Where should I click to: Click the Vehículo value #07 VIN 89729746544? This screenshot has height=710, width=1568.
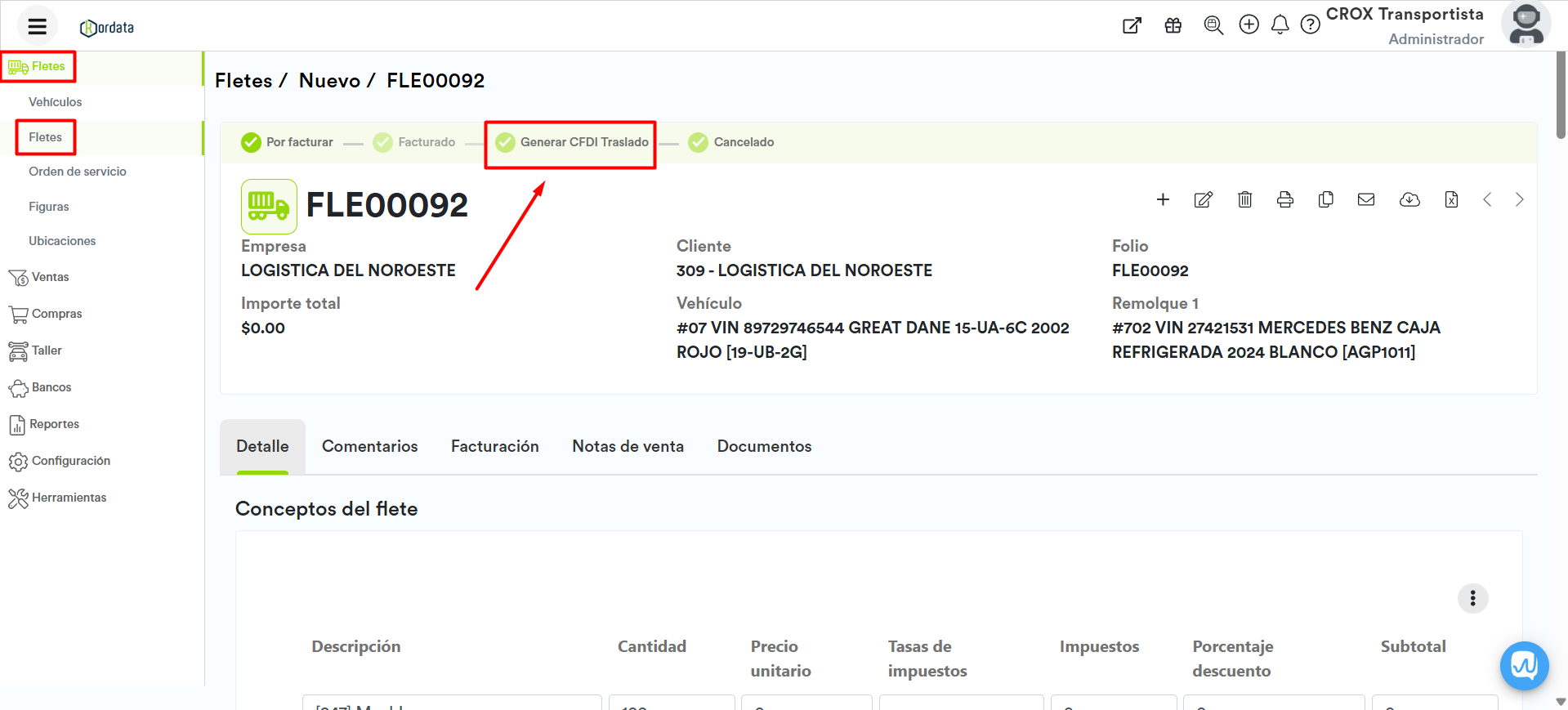tap(873, 340)
